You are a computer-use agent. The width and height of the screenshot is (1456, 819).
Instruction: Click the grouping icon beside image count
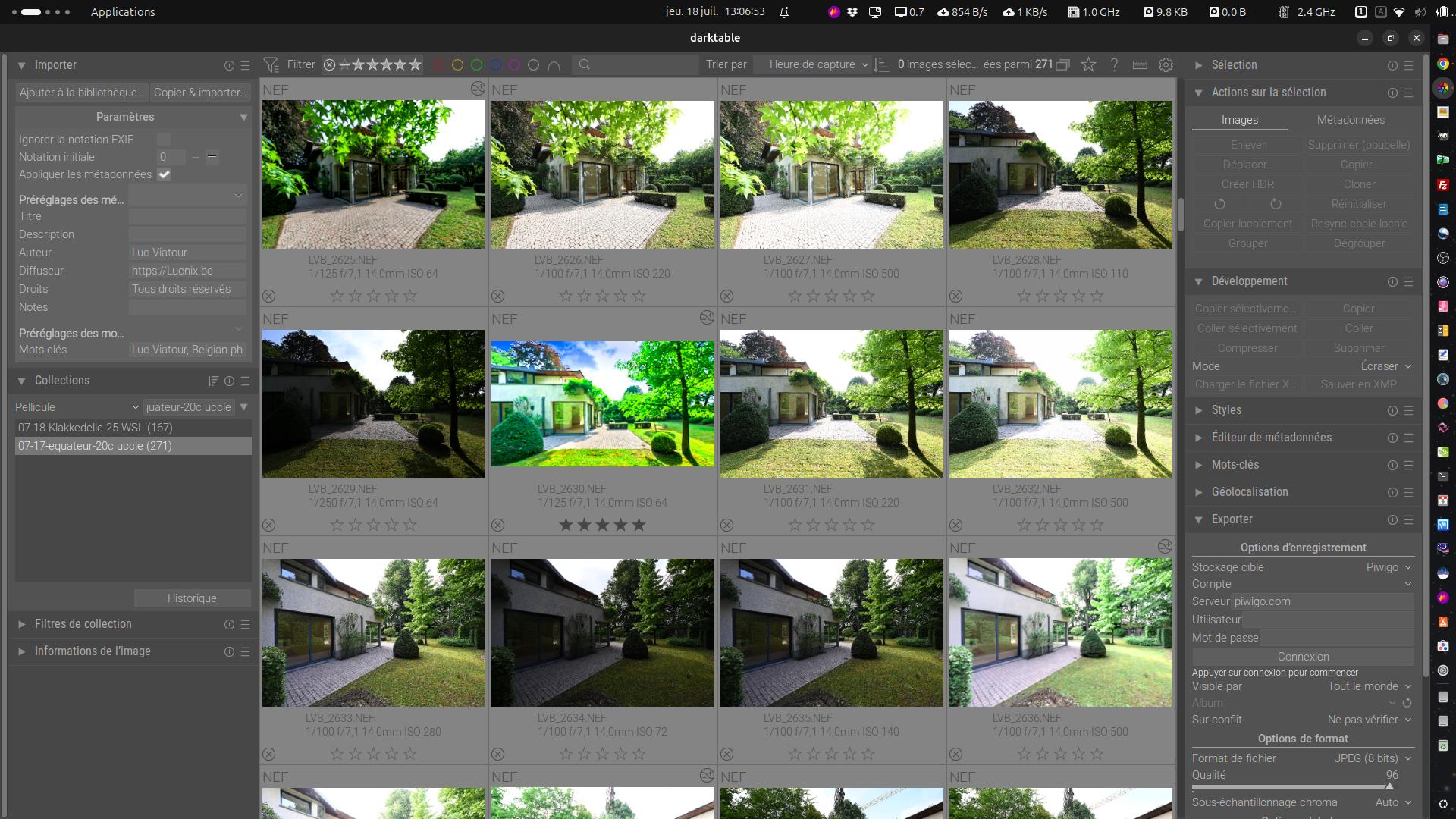[x=1063, y=65]
